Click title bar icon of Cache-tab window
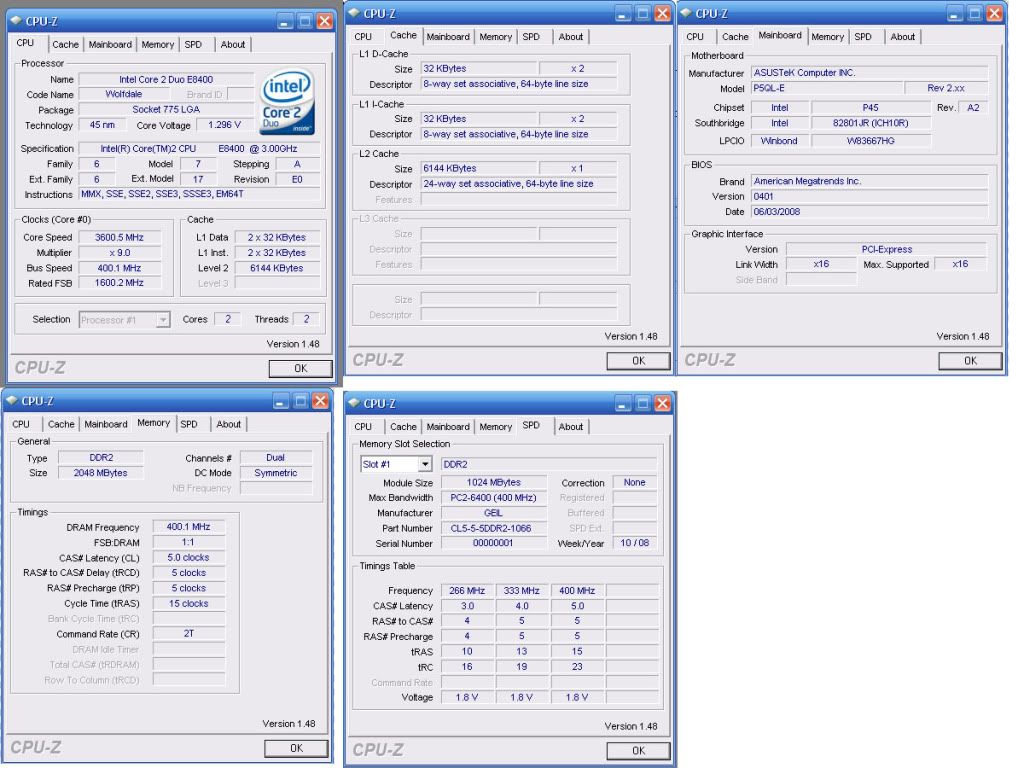1024x768 pixels. pos(355,12)
